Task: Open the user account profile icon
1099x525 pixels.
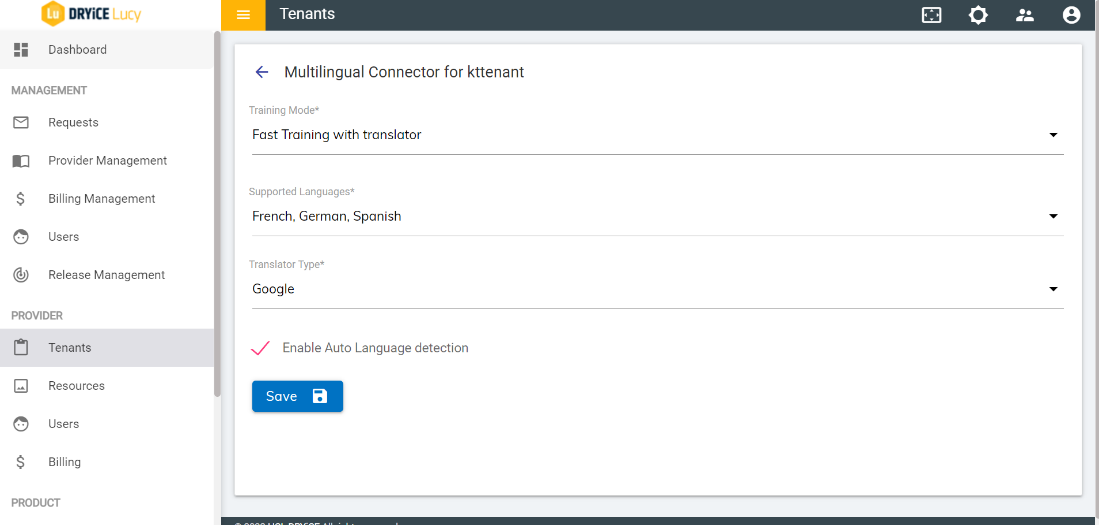Action: [1071, 15]
